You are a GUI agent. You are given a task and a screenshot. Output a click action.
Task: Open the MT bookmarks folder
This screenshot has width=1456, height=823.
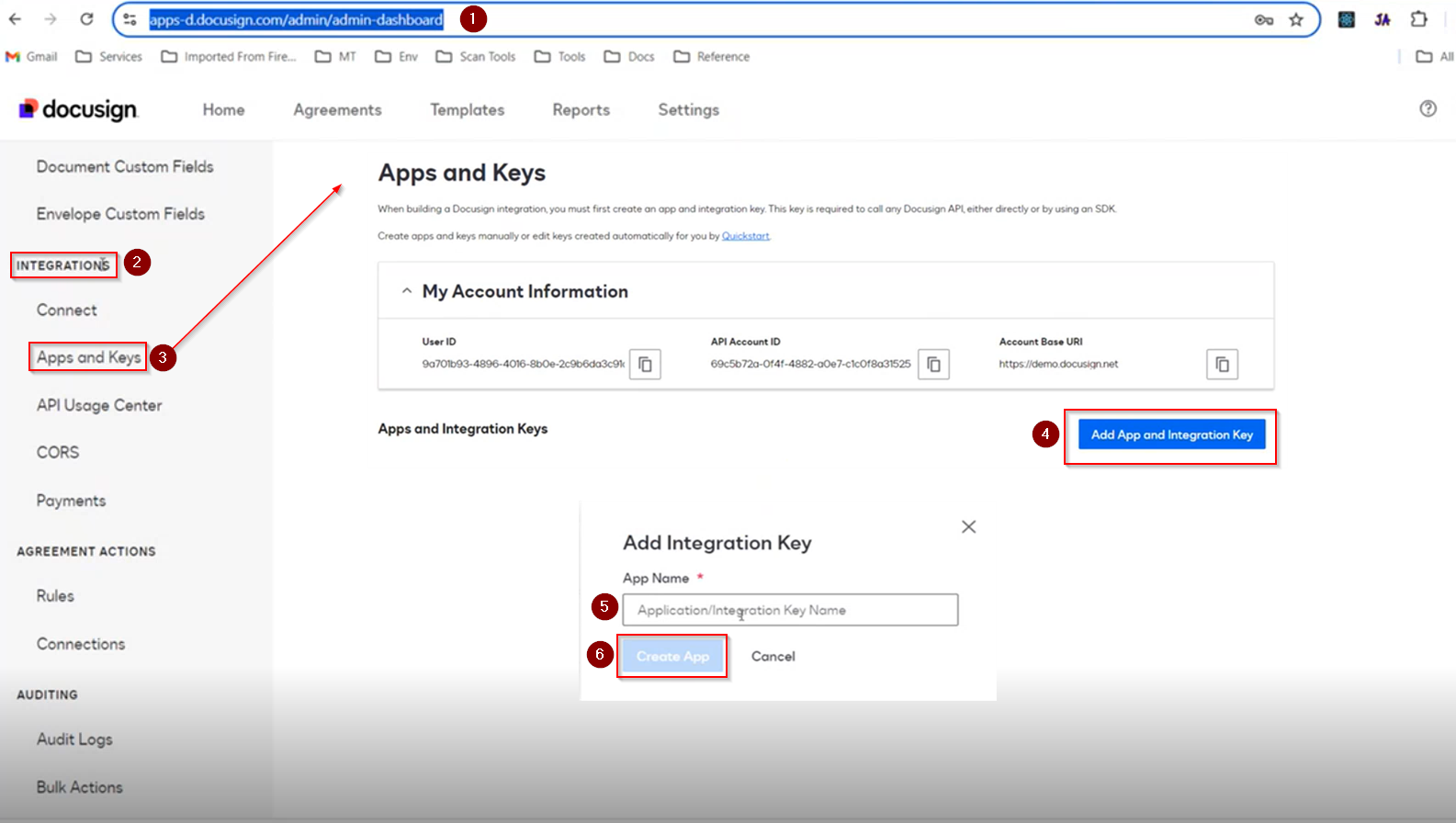pyautogui.click(x=335, y=57)
